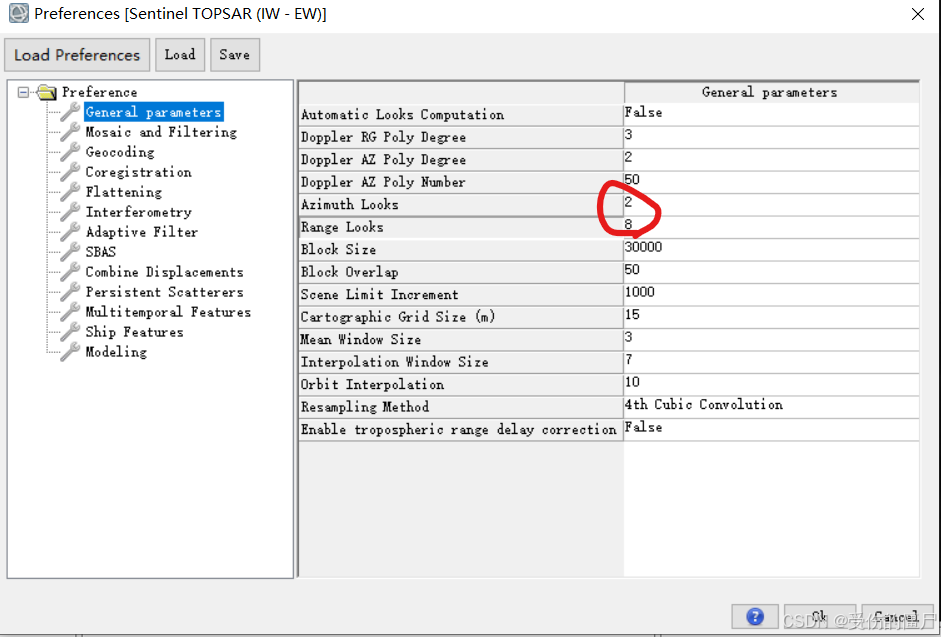Click the application icon in the title bar

pyautogui.click(x=19, y=13)
